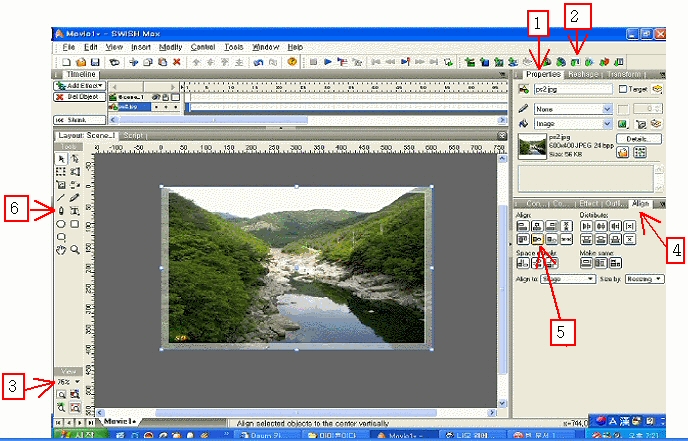Viewport: 688px width, 441px height.
Task: Click the Save toolbar icon
Action: 95,62
